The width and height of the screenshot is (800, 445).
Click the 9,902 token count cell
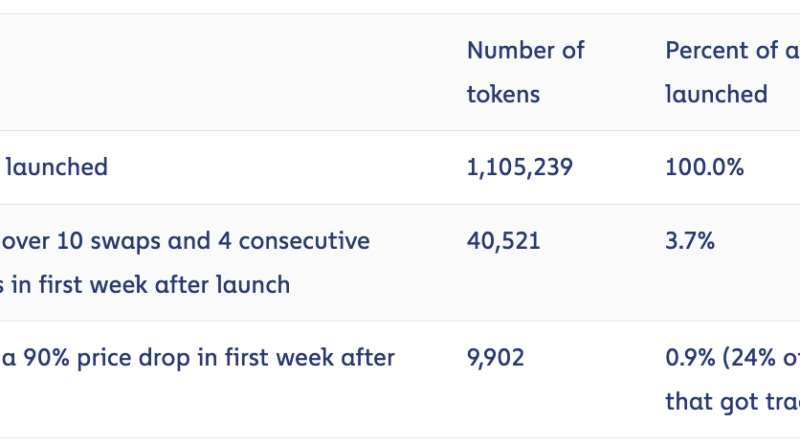tap(497, 358)
